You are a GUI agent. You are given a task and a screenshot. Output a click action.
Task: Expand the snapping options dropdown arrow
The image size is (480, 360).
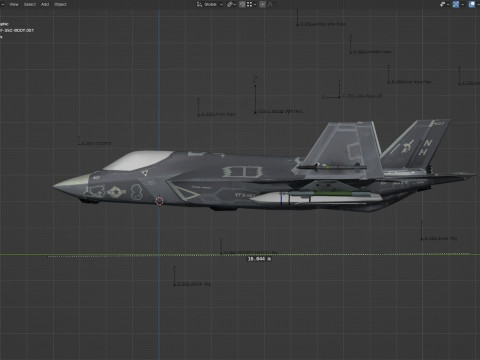pos(255,4)
